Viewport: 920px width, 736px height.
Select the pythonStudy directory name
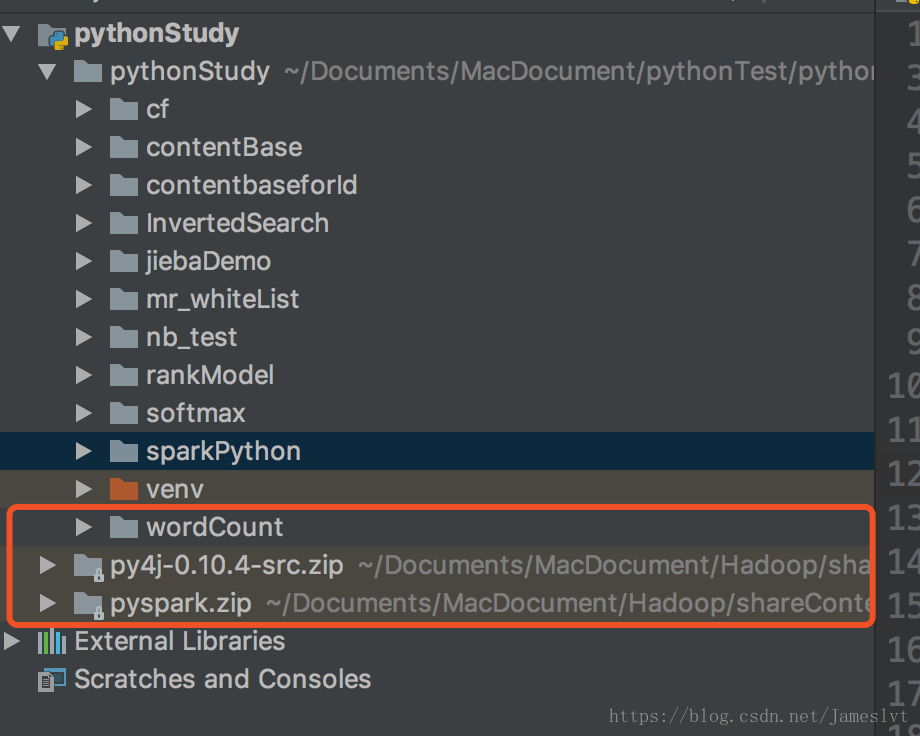click(190, 72)
